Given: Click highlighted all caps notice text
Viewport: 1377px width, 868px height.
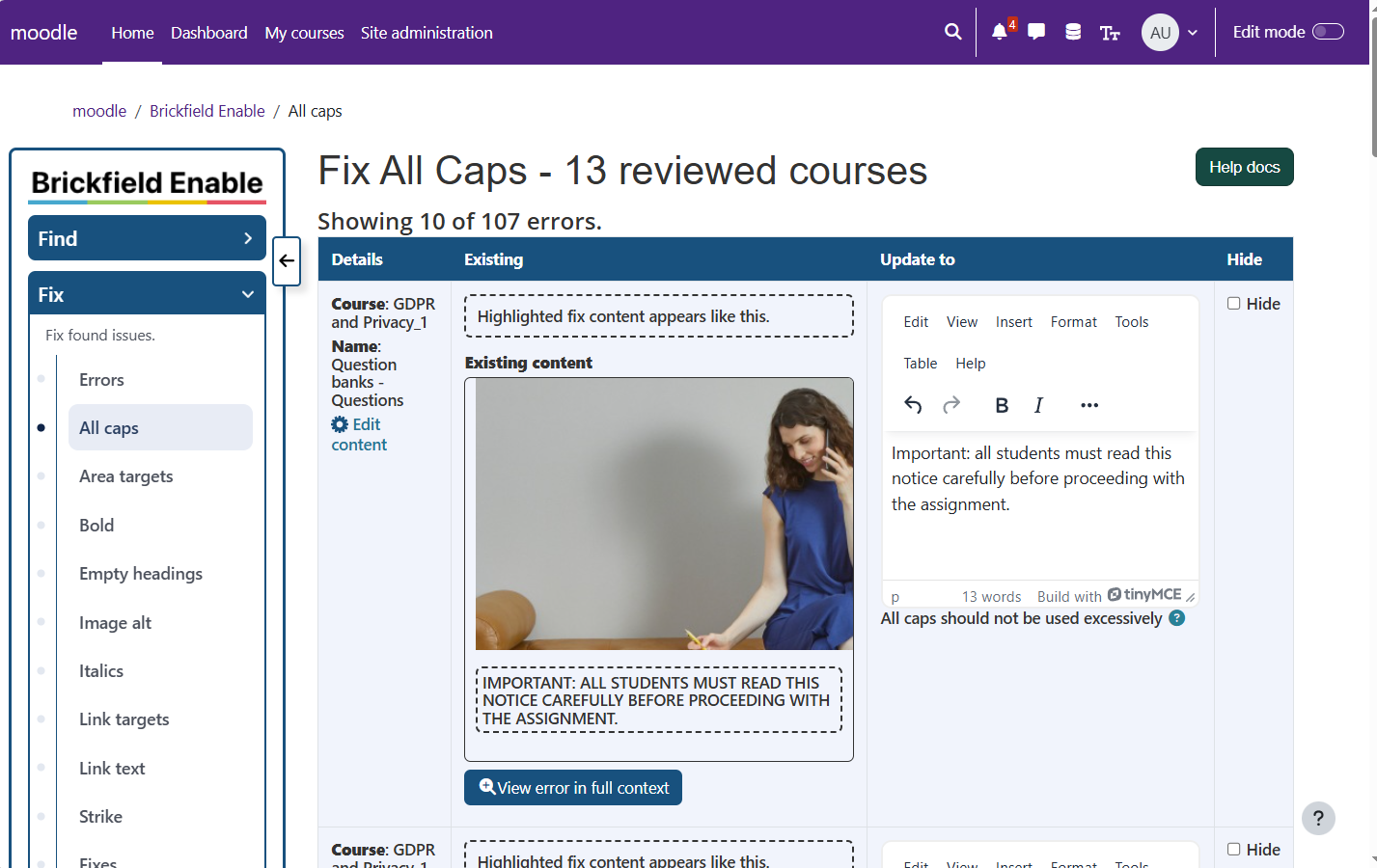Looking at the screenshot, I should [x=659, y=700].
